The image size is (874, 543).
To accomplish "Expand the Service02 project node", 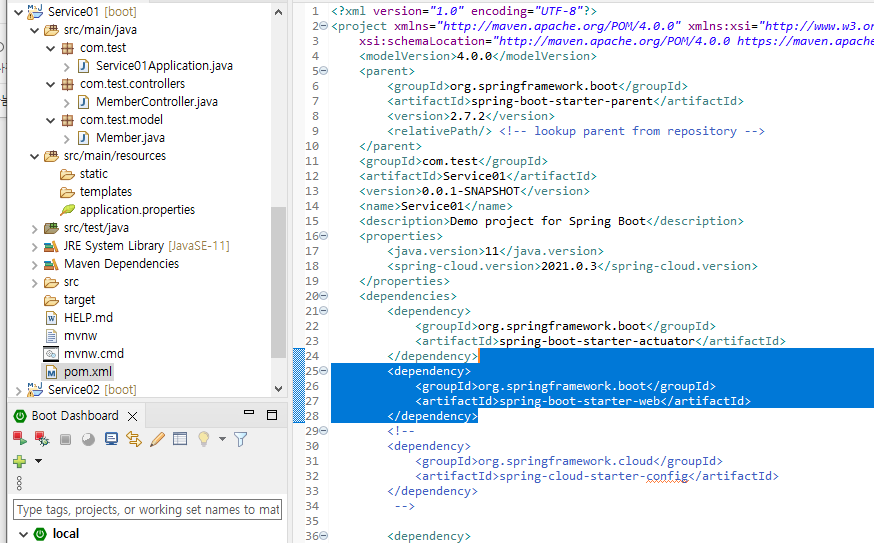I will [18, 391].
